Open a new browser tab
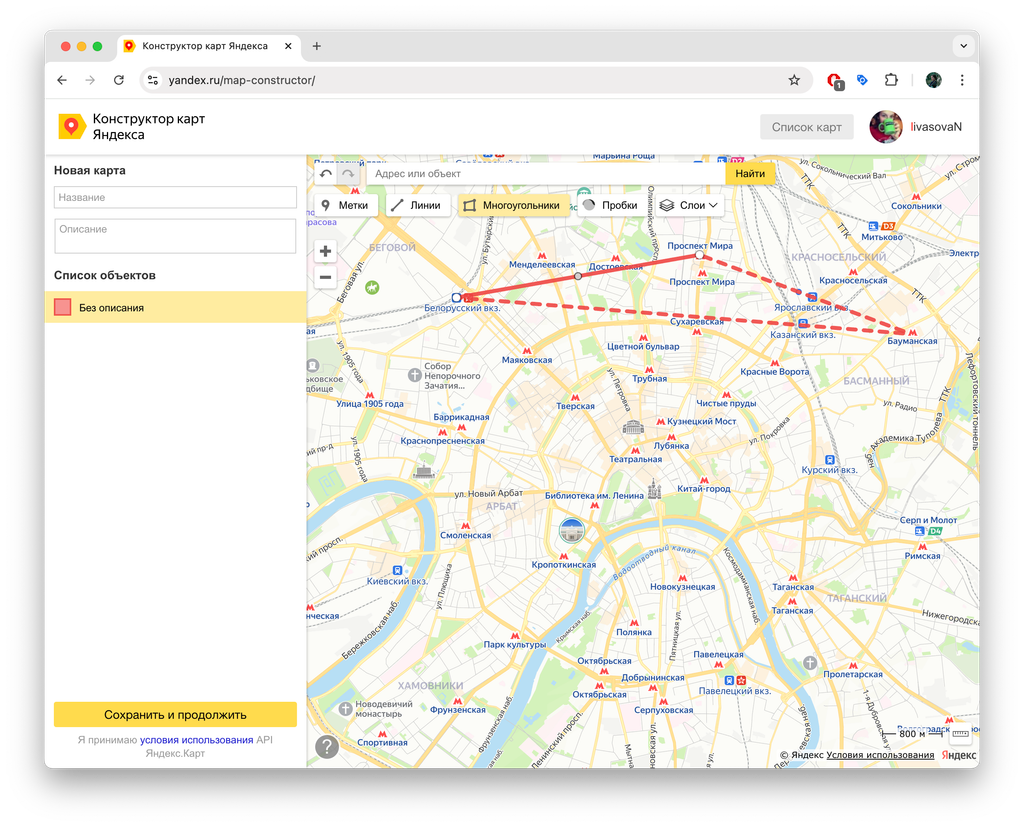 click(317, 46)
